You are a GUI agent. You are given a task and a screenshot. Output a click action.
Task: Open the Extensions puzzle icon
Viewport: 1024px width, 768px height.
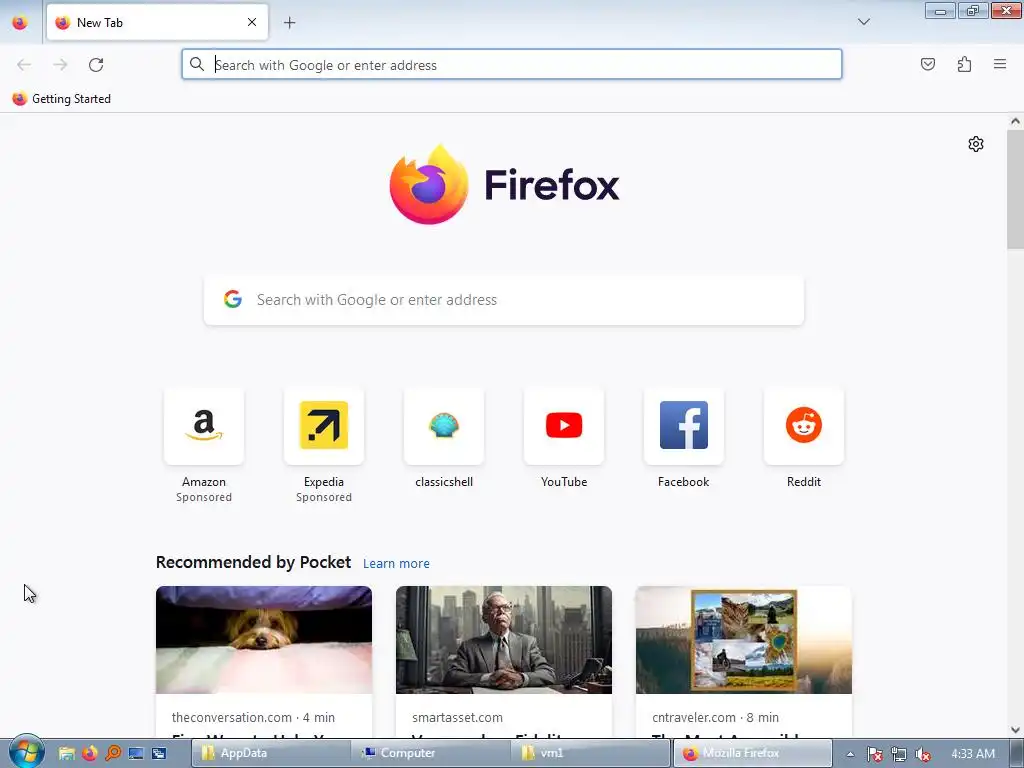[x=964, y=64]
